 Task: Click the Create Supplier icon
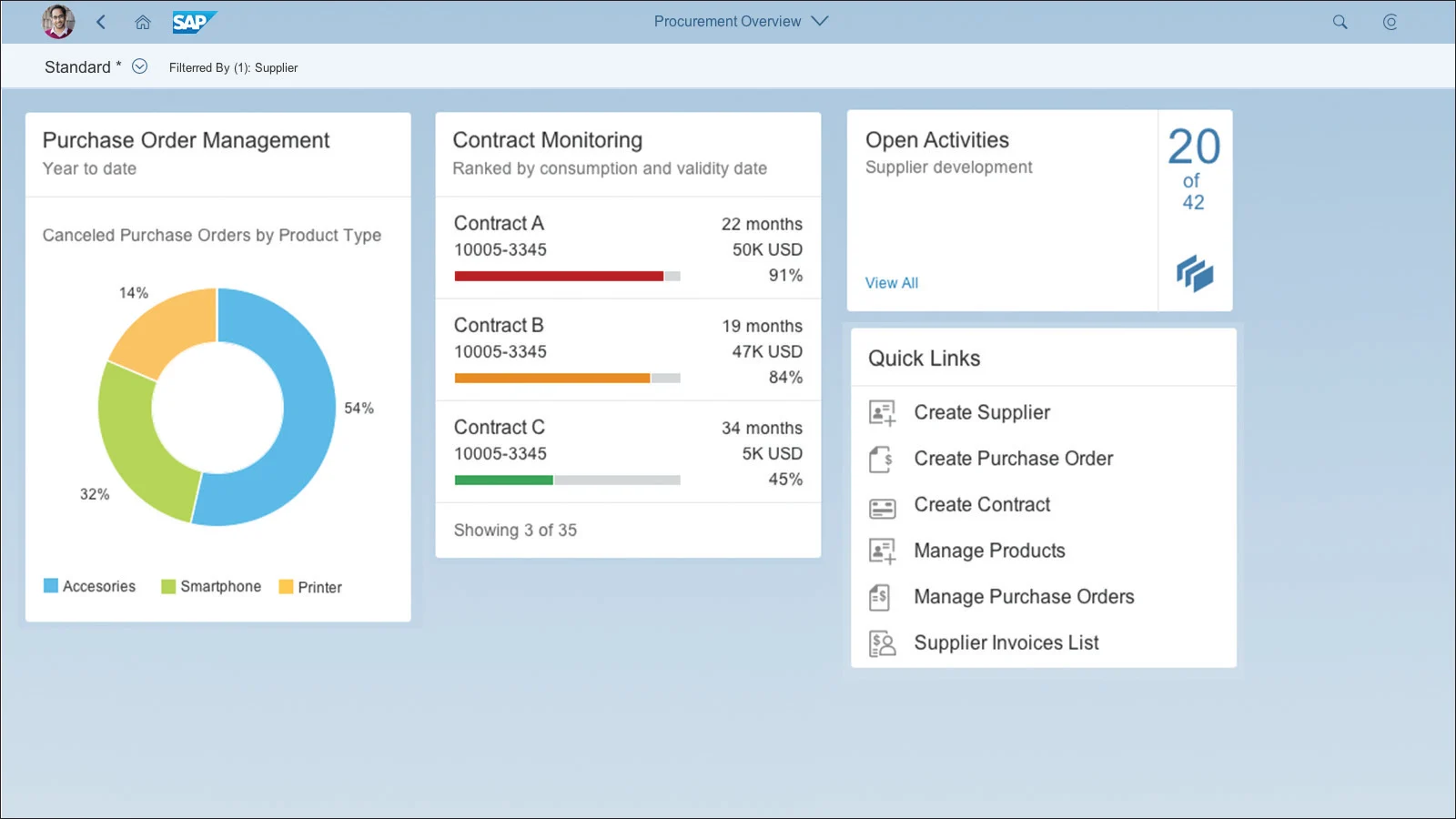point(881,411)
